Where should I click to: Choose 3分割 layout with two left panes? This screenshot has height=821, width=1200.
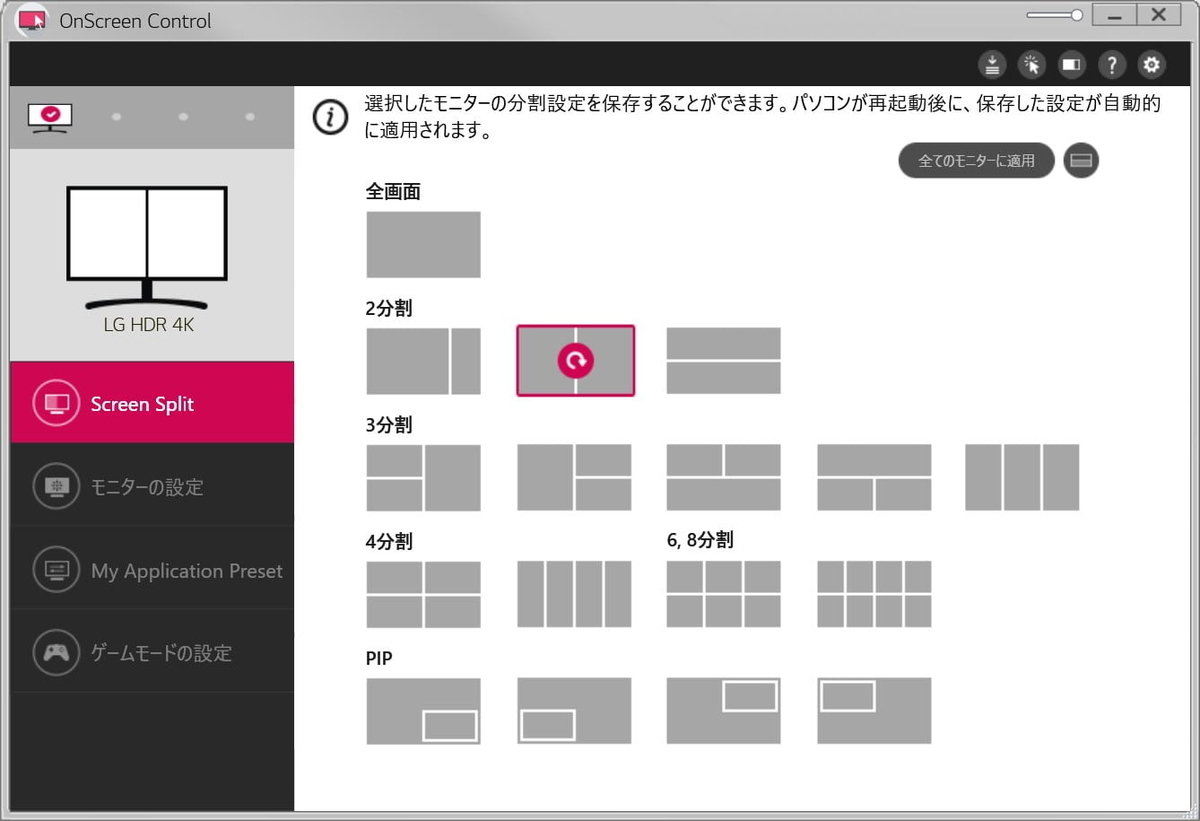click(423, 478)
